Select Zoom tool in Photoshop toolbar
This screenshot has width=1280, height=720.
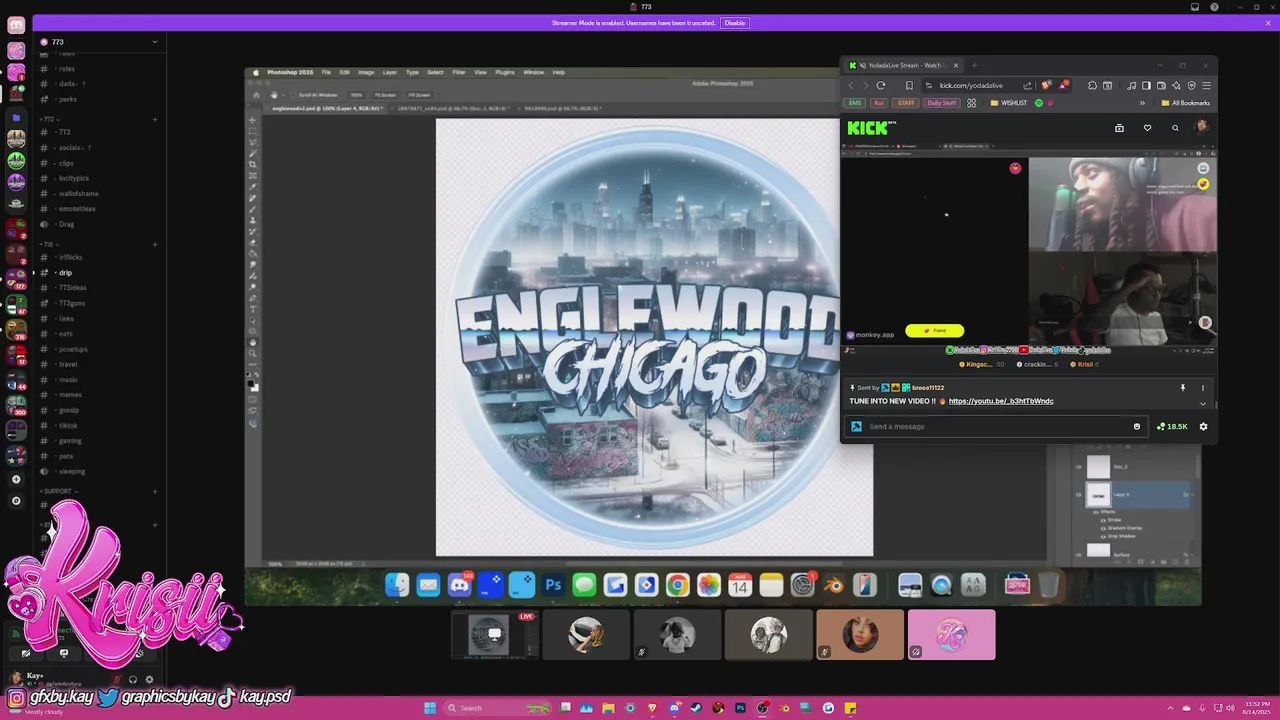click(x=252, y=353)
